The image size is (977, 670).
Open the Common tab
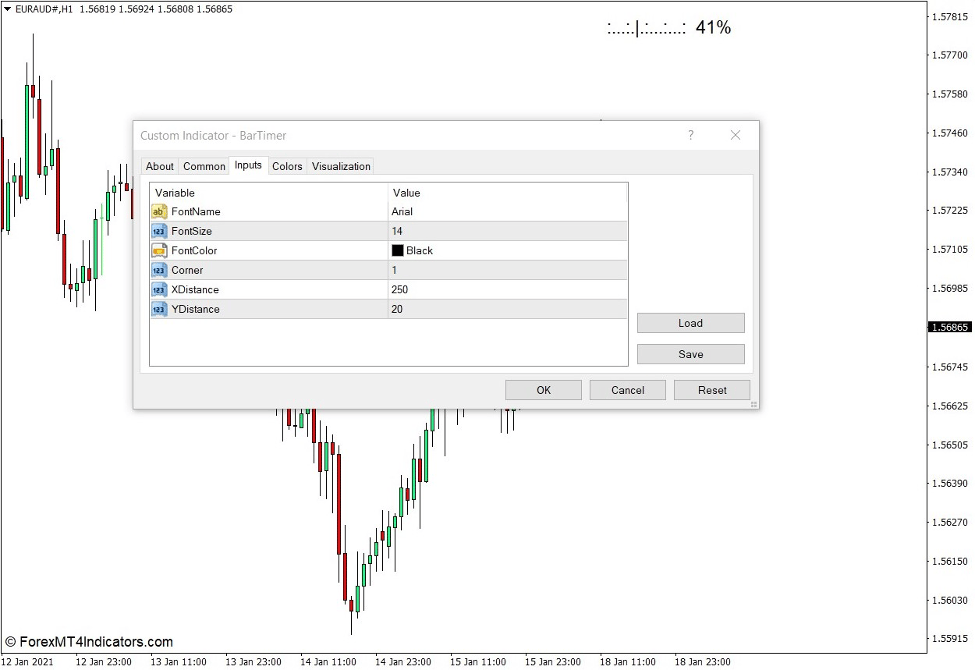tap(204, 166)
